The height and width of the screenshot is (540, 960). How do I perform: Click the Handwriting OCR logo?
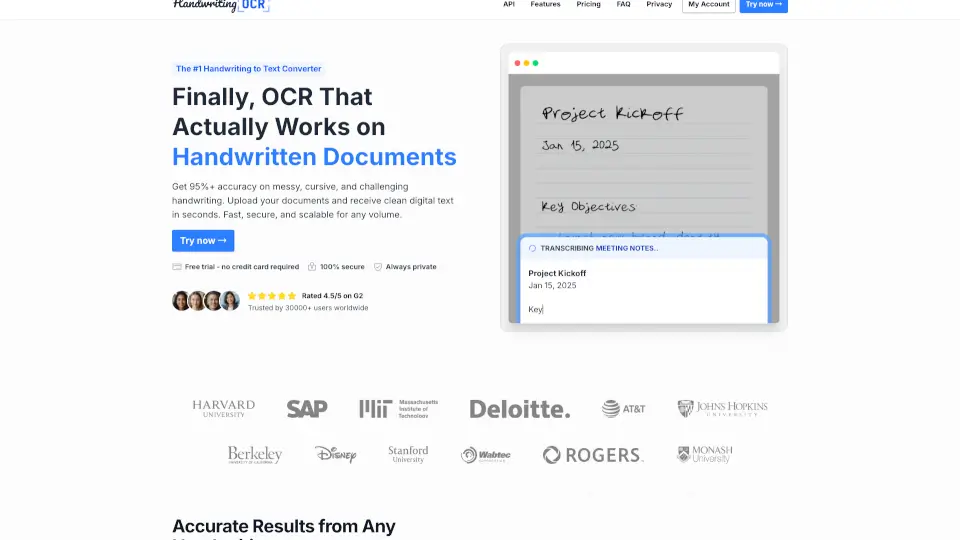pos(221,5)
